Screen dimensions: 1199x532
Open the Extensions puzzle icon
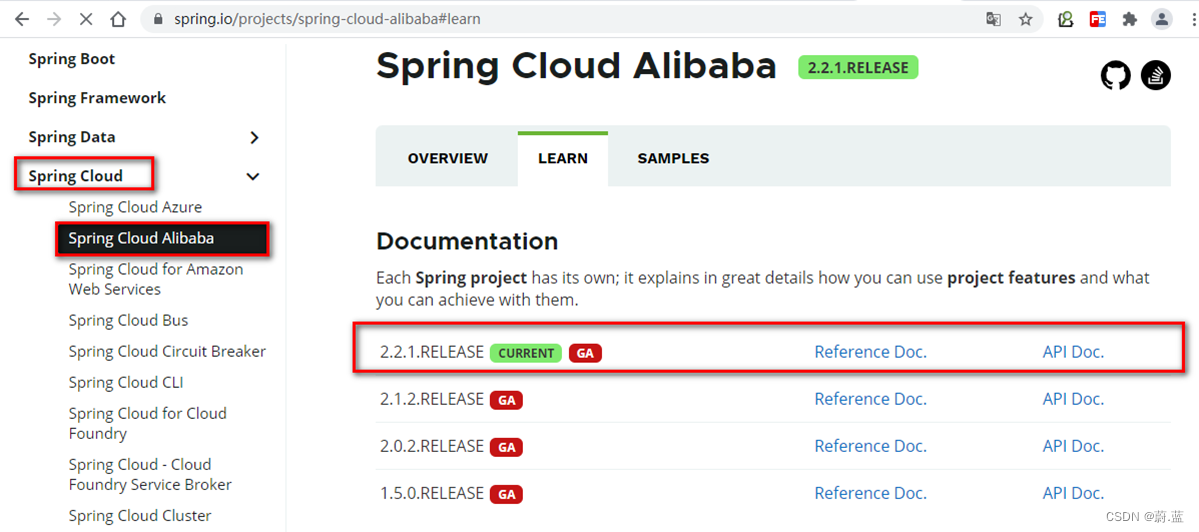(x=1130, y=19)
